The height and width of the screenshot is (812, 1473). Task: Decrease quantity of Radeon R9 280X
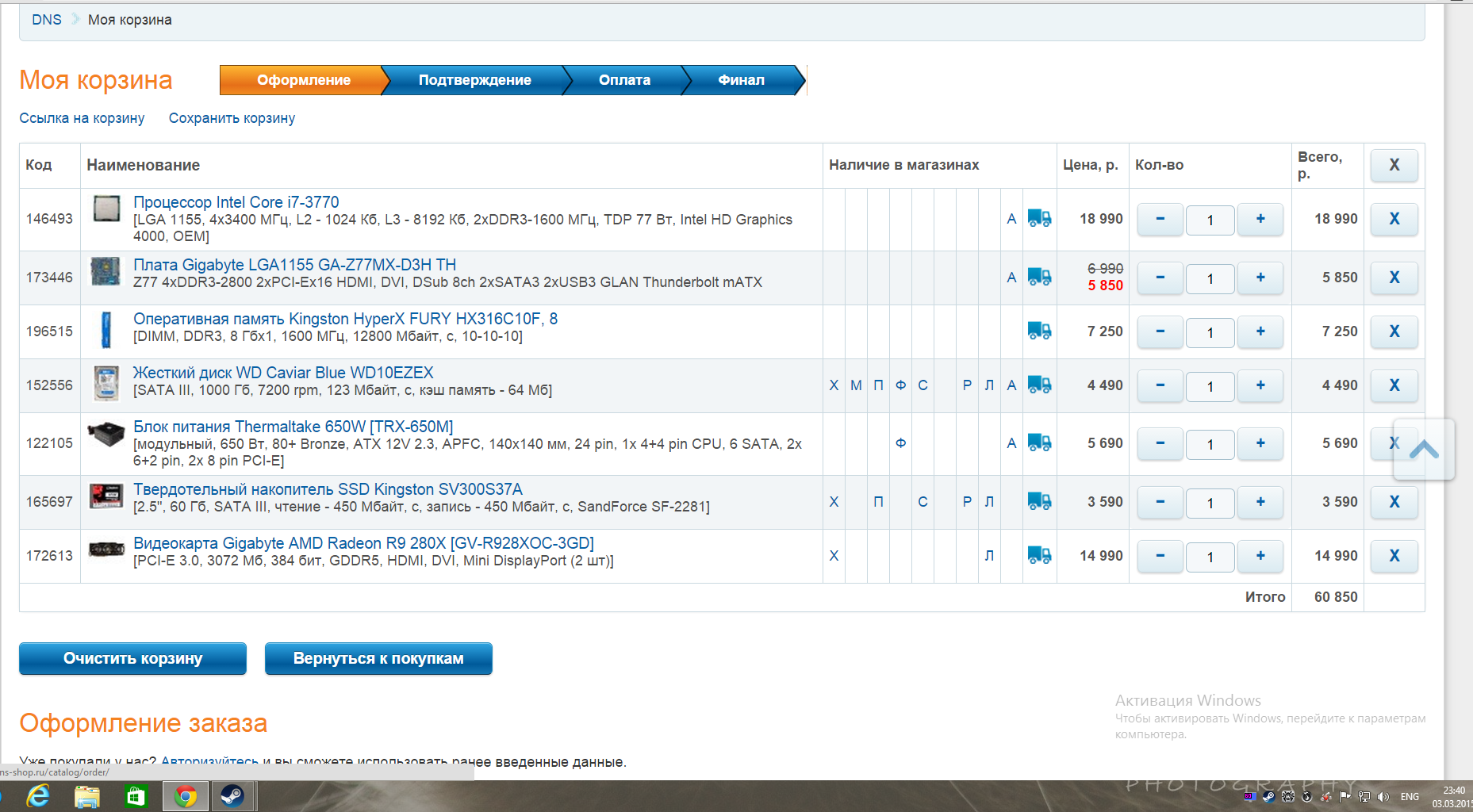(1160, 556)
